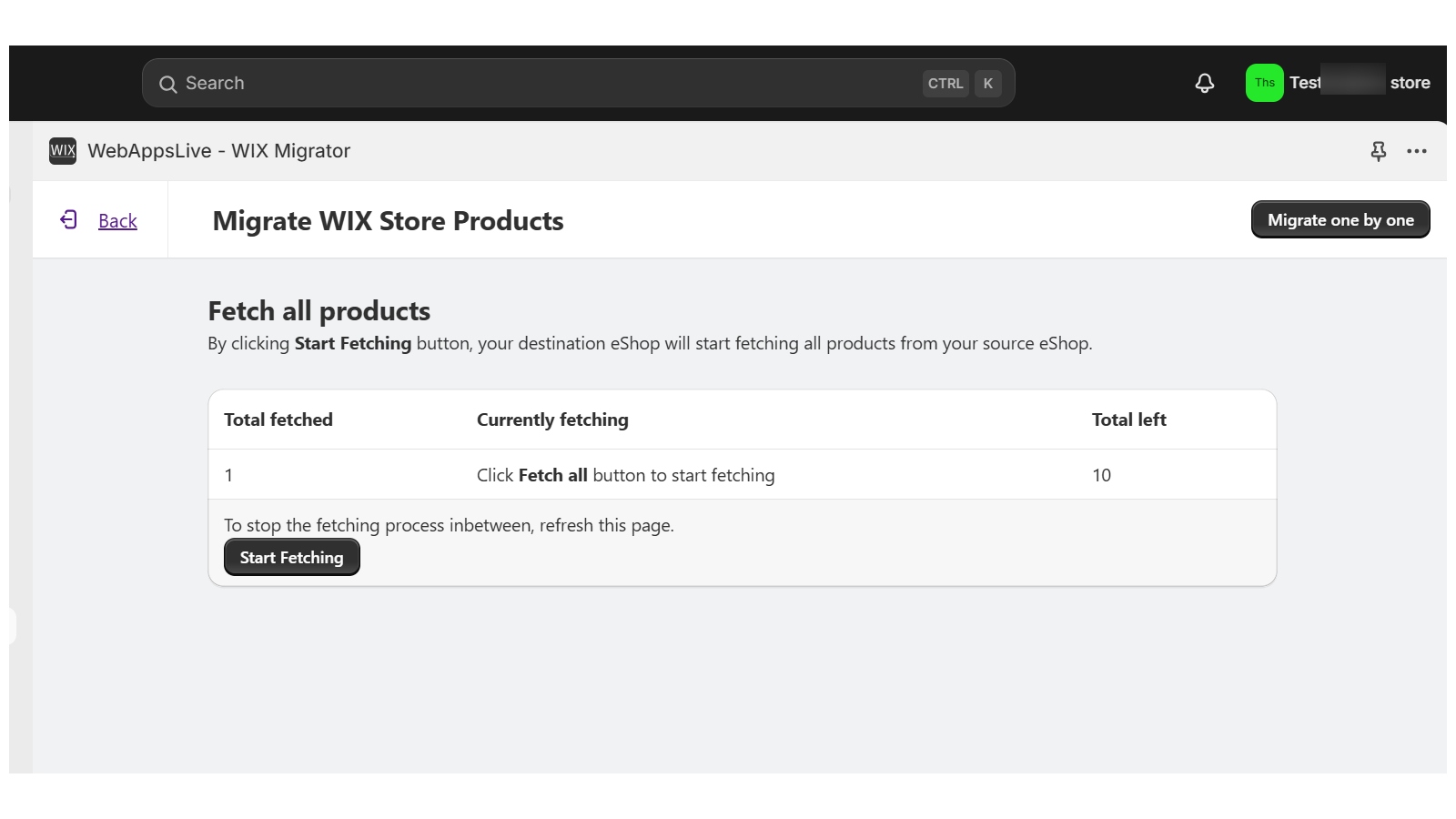This screenshot has height=819, width=1456.
Task: Click the WebAppsLive - WIX Migrator title
Action: 218,151
